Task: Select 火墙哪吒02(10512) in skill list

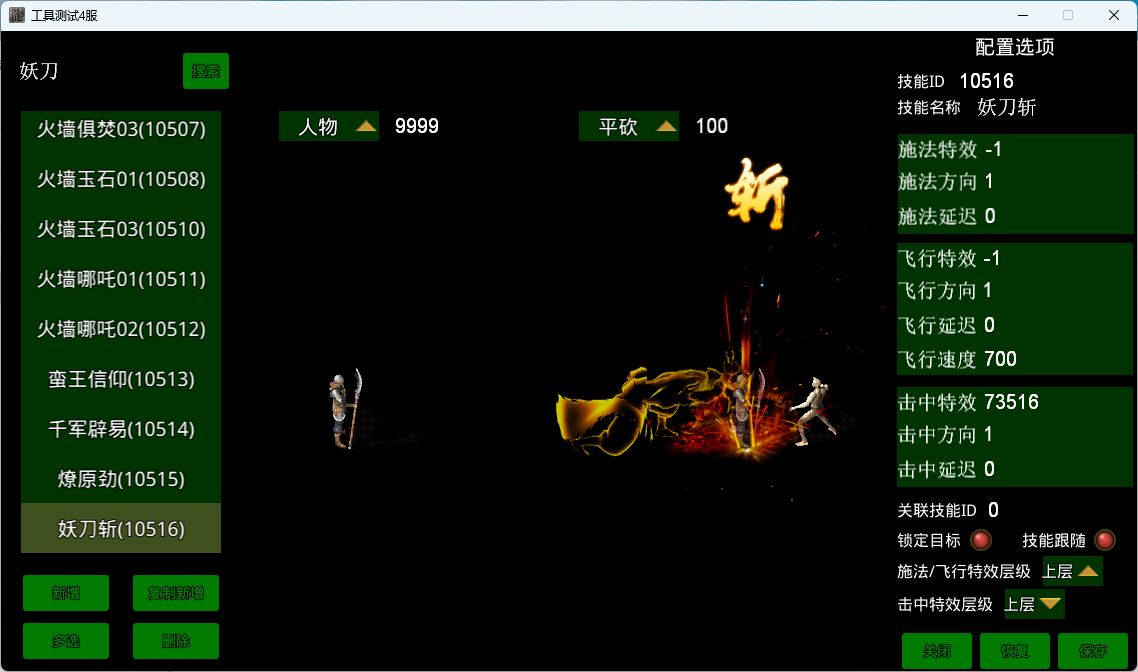Action: (x=121, y=329)
